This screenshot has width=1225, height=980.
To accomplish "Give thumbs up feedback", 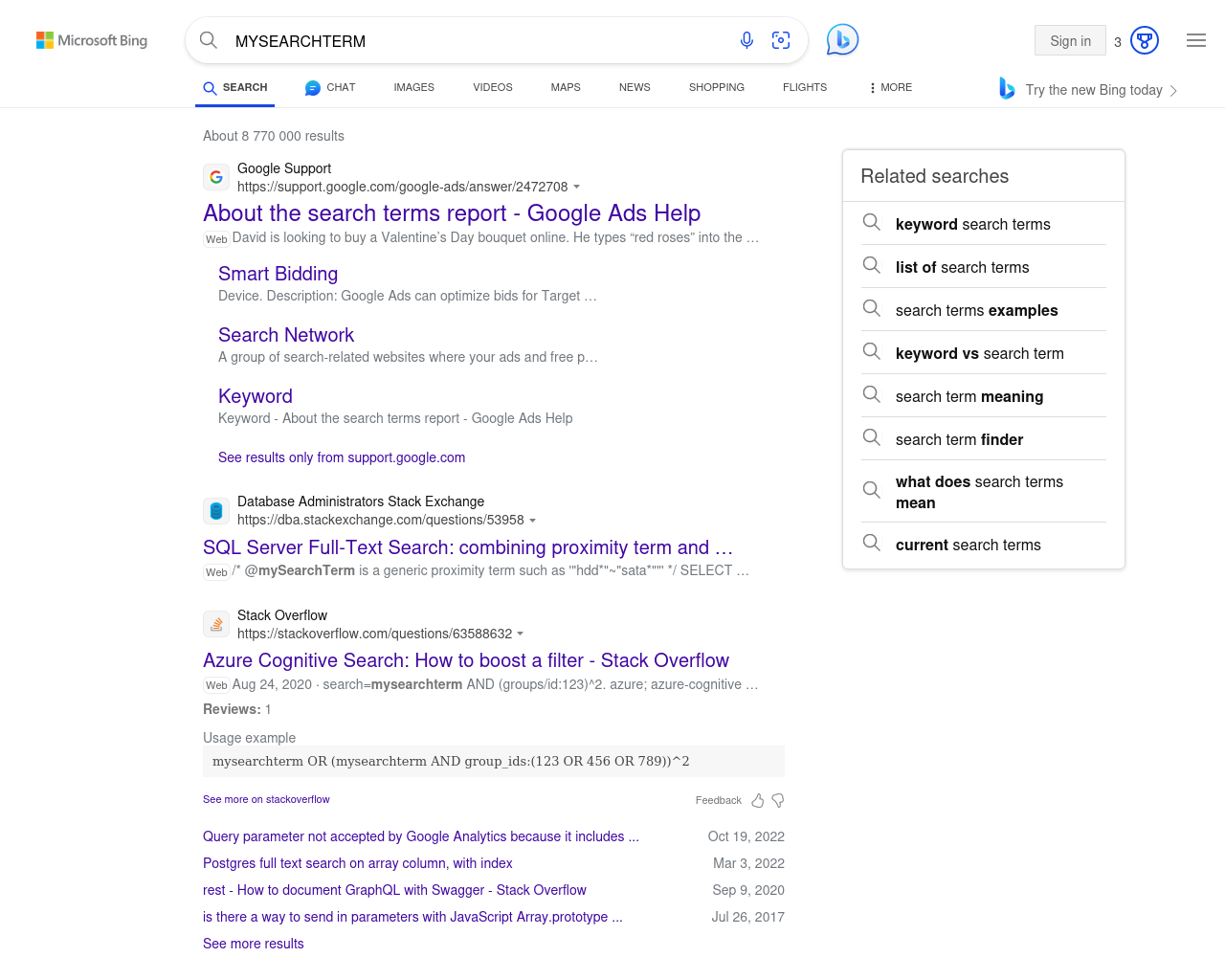I will (758, 800).
